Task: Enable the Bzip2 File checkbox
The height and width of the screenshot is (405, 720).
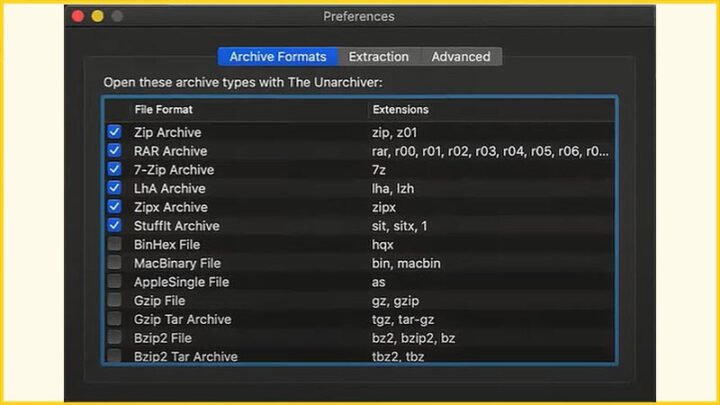Action: coord(114,338)
